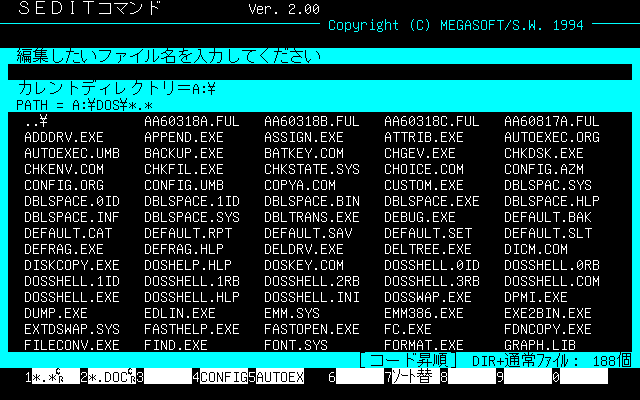Select CHKSTATE.SYS entry
This screenshot has height=400, width=640.
pyautogui.click(x=312, y=169)
